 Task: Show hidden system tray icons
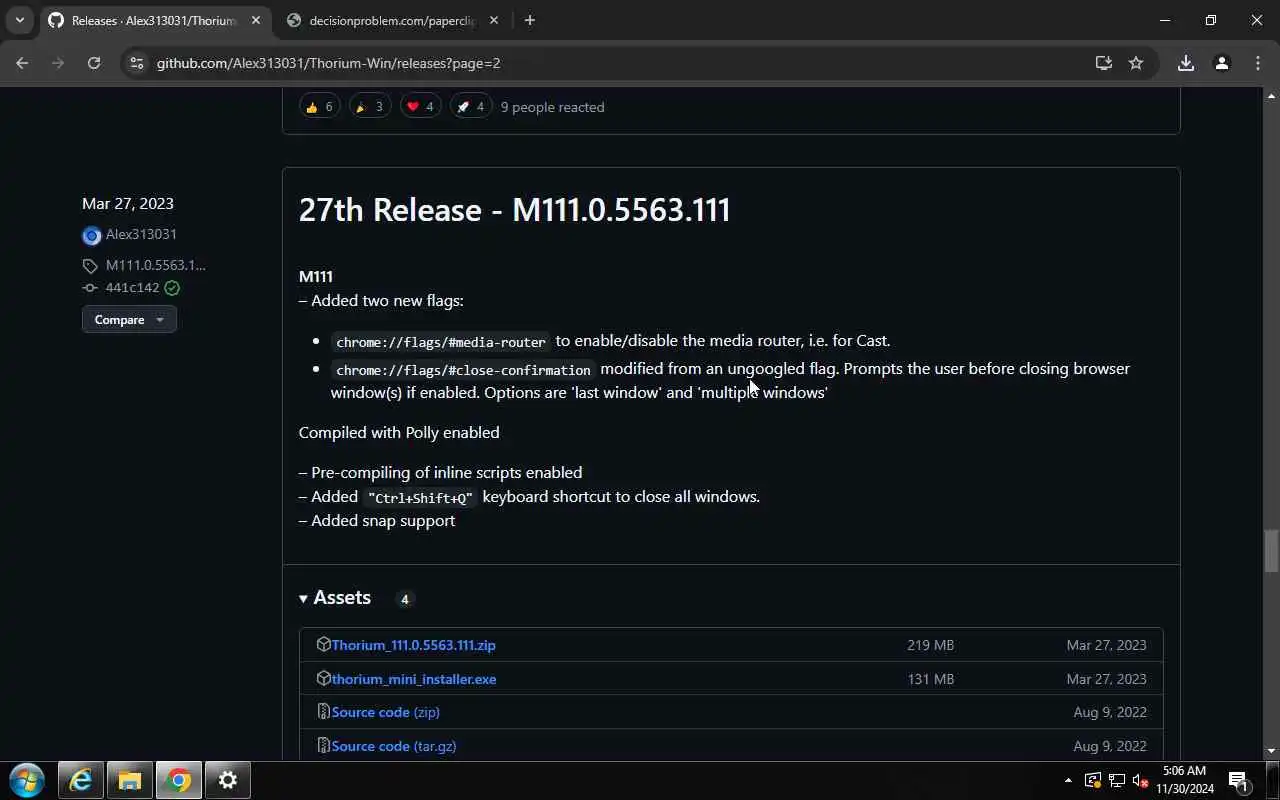click(1068, 780)
